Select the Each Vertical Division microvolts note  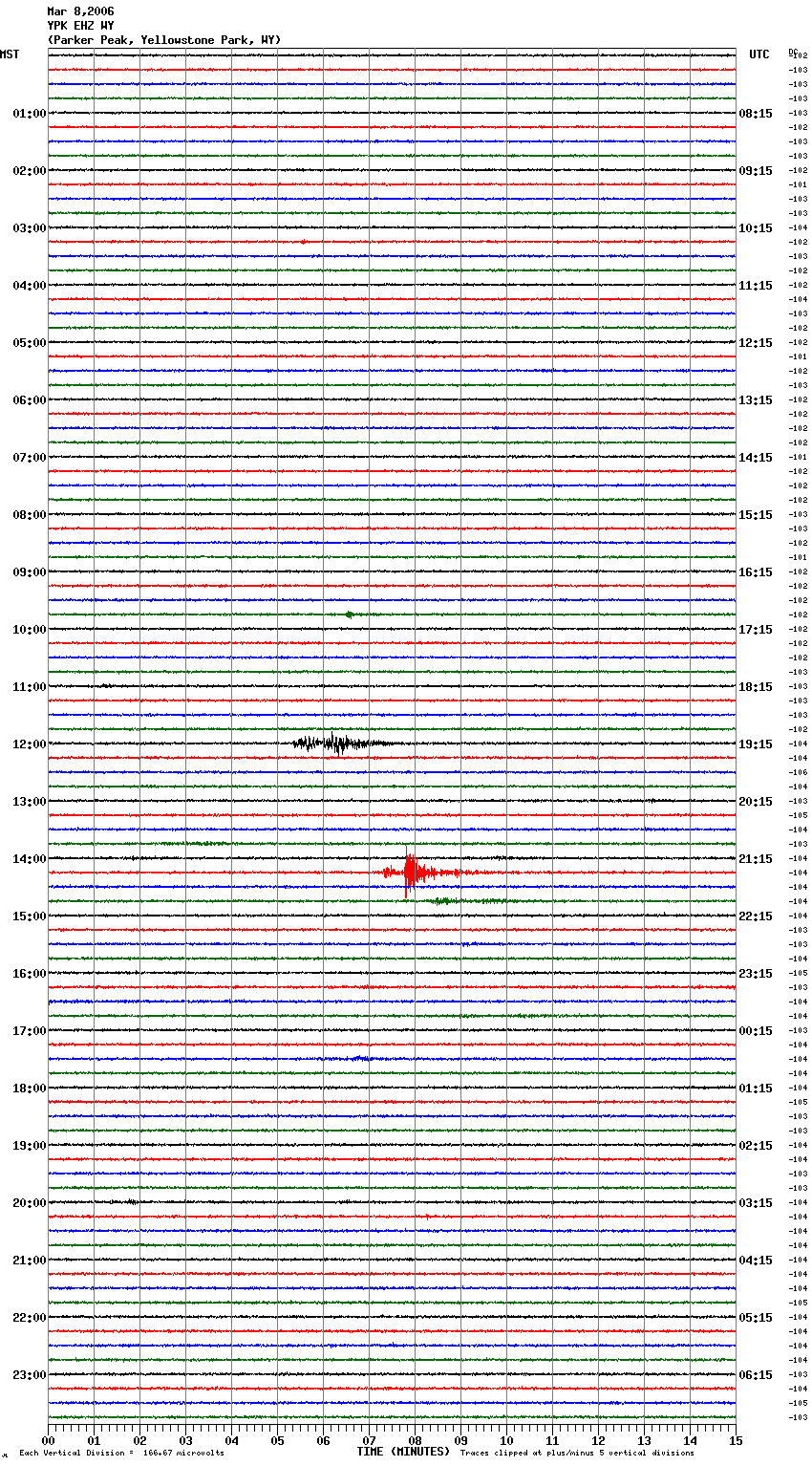pos(122,1454)
